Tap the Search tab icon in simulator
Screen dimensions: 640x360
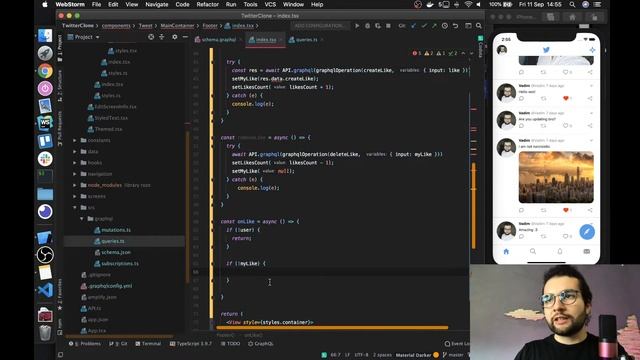(533, 251)
